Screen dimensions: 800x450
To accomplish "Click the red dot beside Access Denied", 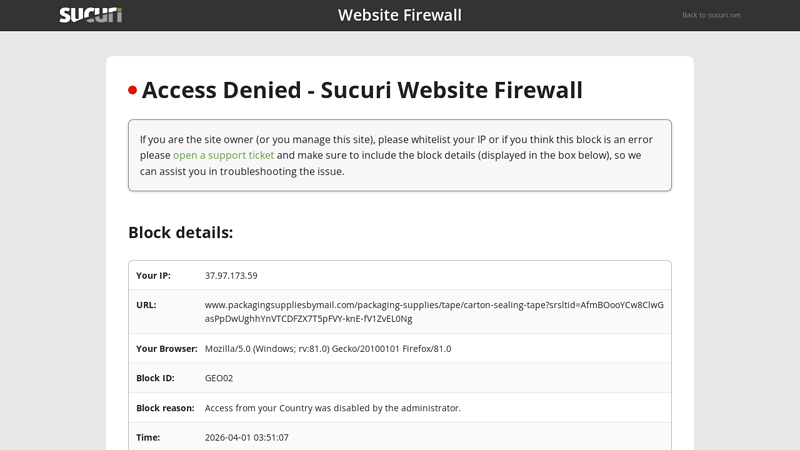I will pyautogui.click(x=132, y=90).
